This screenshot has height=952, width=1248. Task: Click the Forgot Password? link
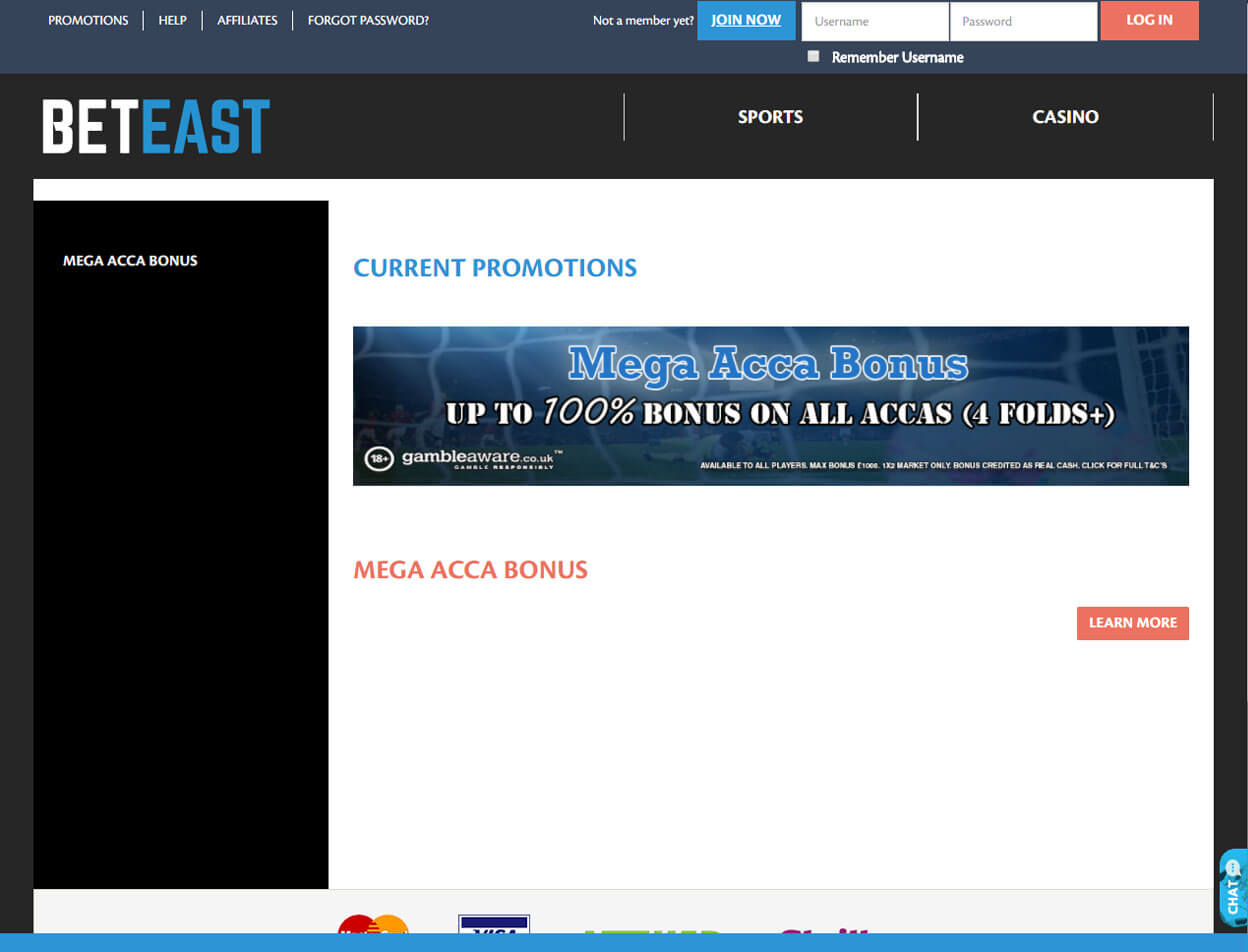368,20
